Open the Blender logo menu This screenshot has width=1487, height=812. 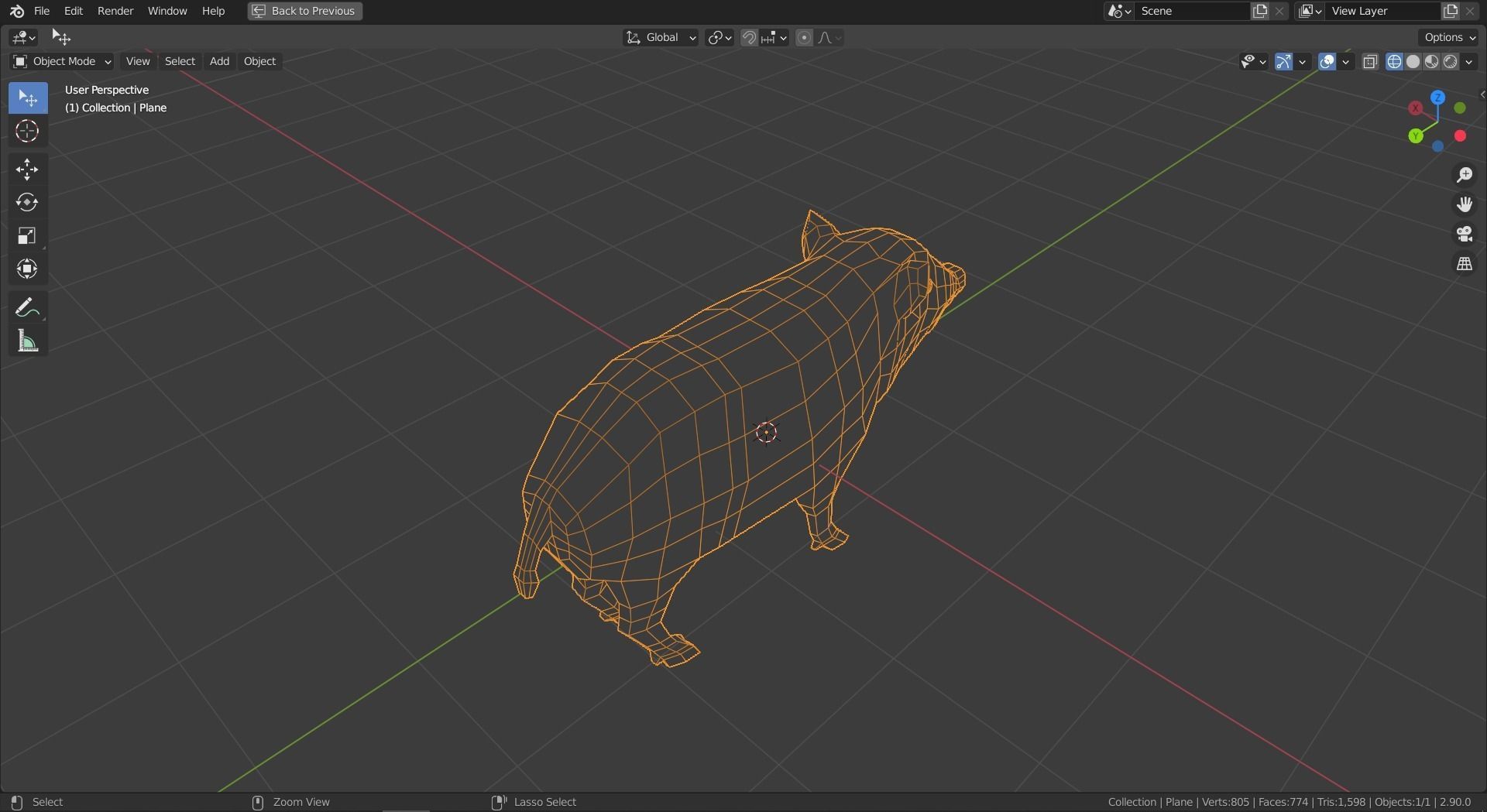[x=17, y=11]
